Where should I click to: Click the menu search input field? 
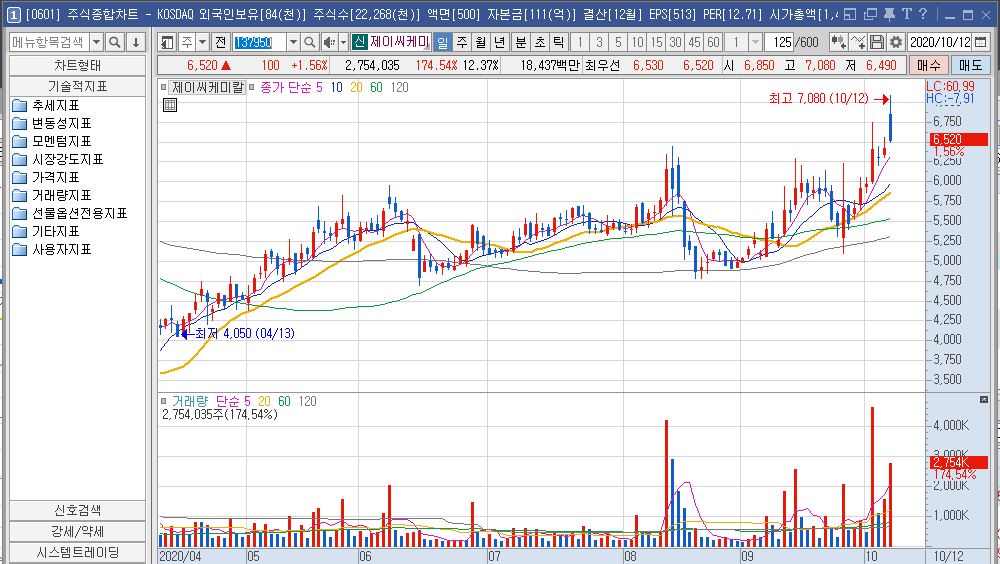[50, 43]
